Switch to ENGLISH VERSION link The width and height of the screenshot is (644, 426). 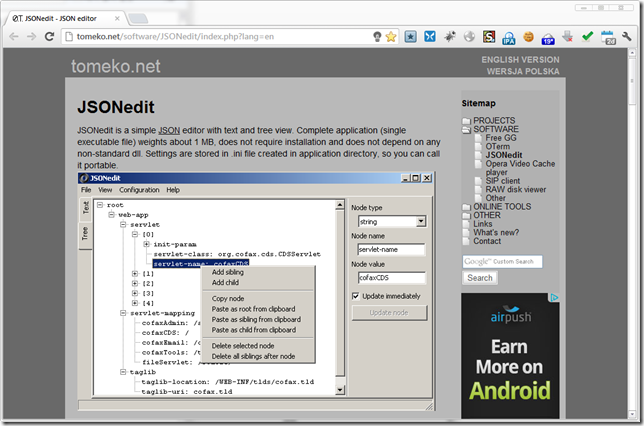tap(520, 60)
